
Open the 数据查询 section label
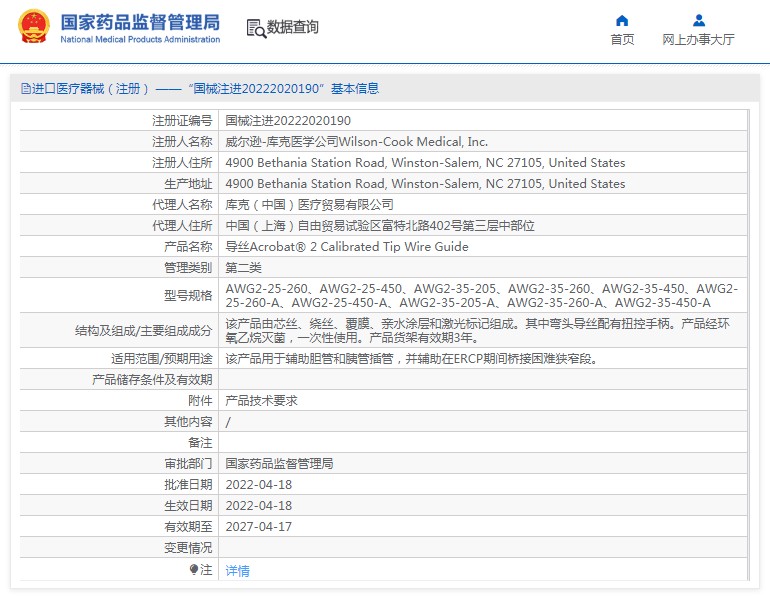coord(292,27)
